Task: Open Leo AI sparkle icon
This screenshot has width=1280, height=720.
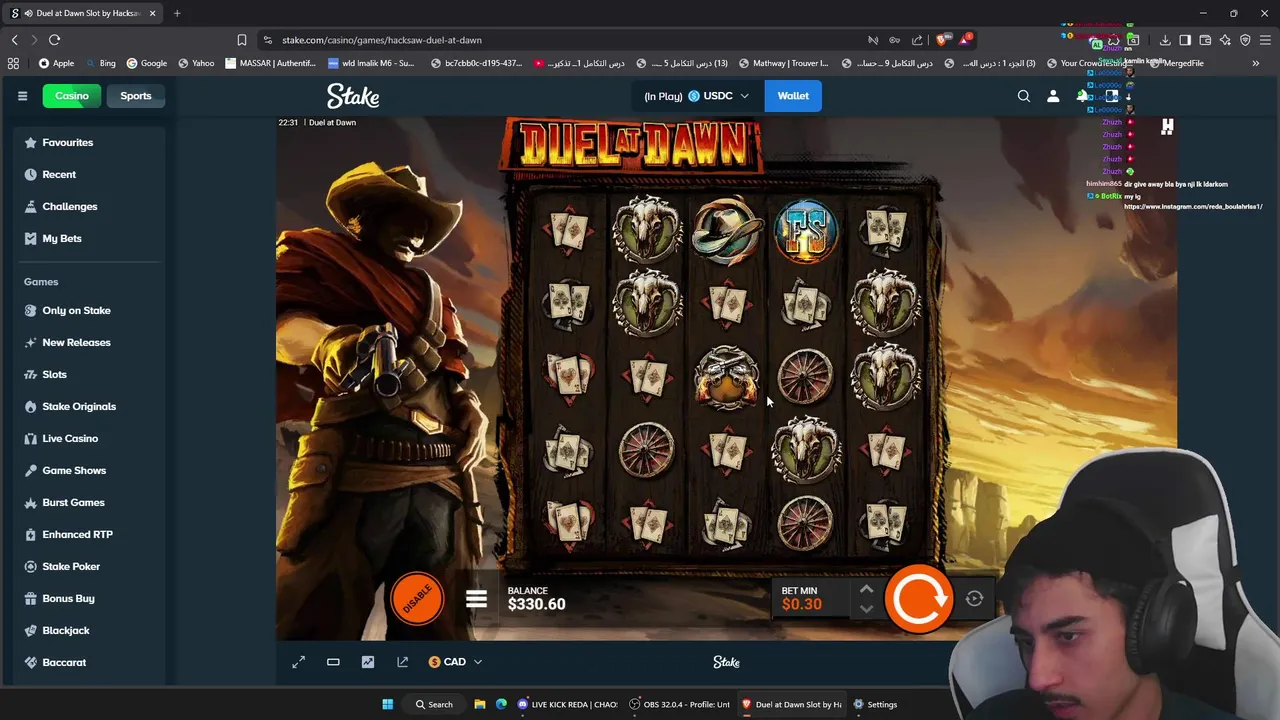Action: pyautogui.click(x=1225, y=40)
